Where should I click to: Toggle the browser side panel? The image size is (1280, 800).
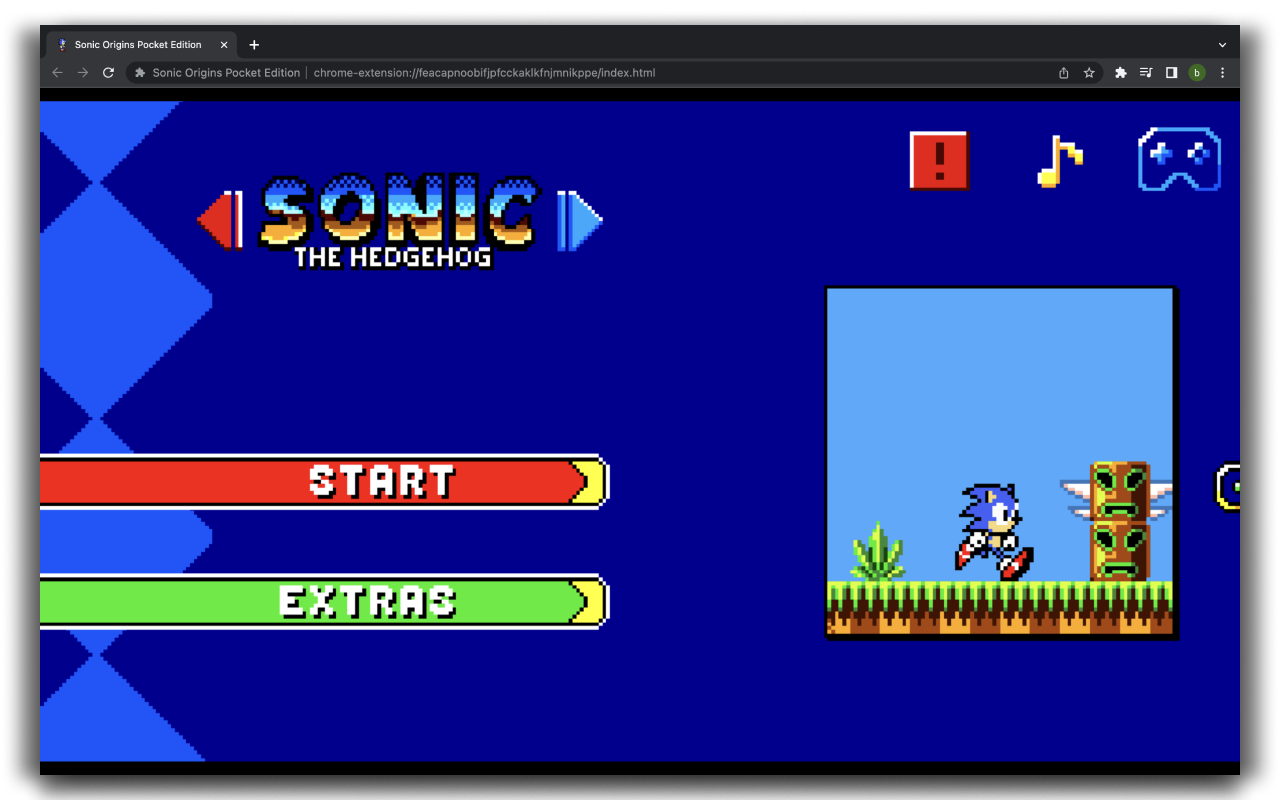(1171, 73)
